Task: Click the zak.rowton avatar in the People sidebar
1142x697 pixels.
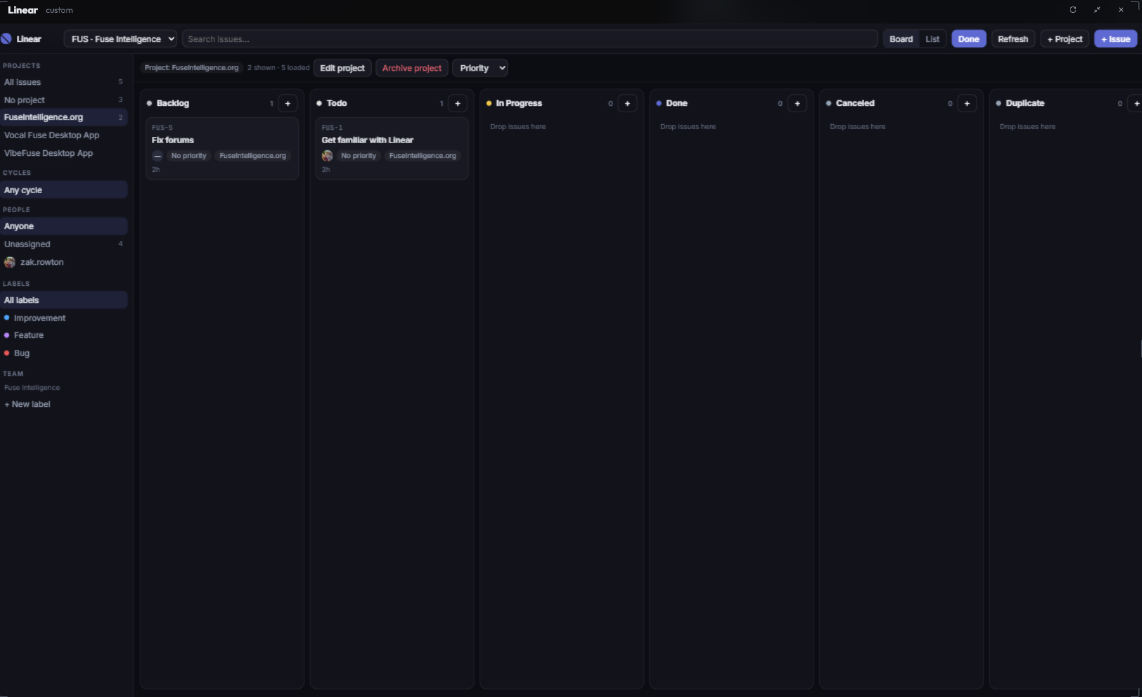Action: [9, 262]
